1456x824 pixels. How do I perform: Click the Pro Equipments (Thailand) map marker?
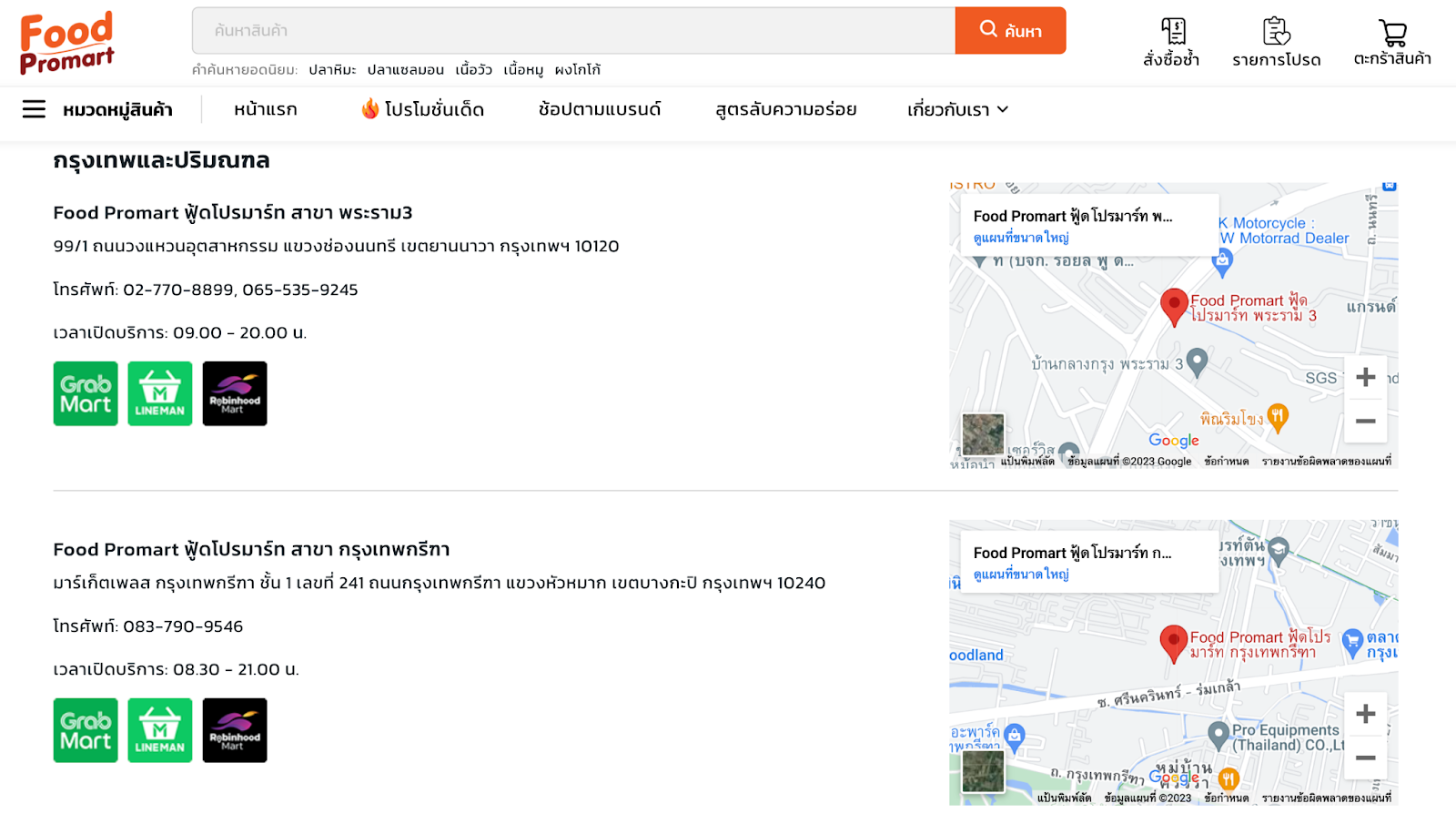tap(1218, 734)
